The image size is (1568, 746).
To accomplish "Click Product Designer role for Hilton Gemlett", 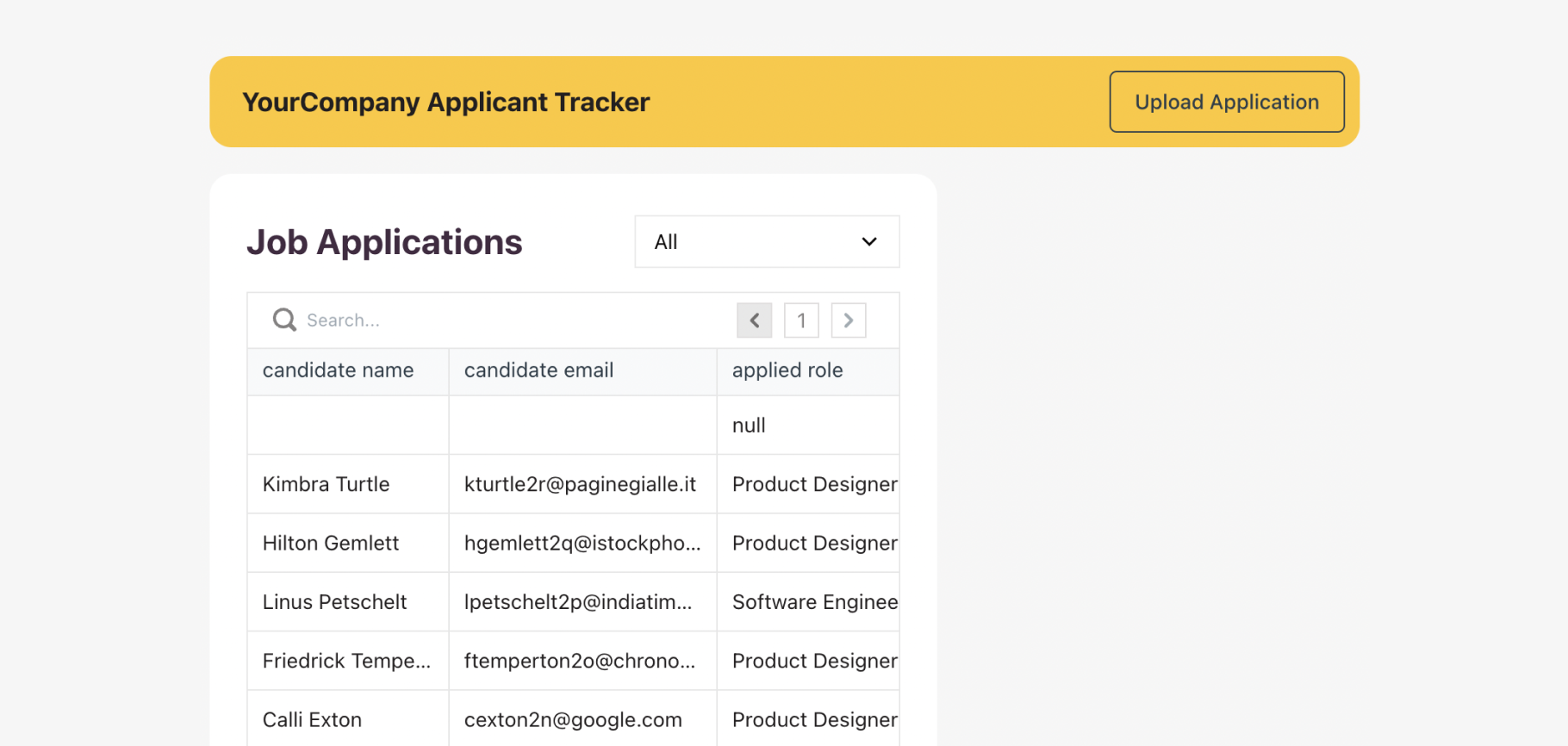I will point(808,544).
